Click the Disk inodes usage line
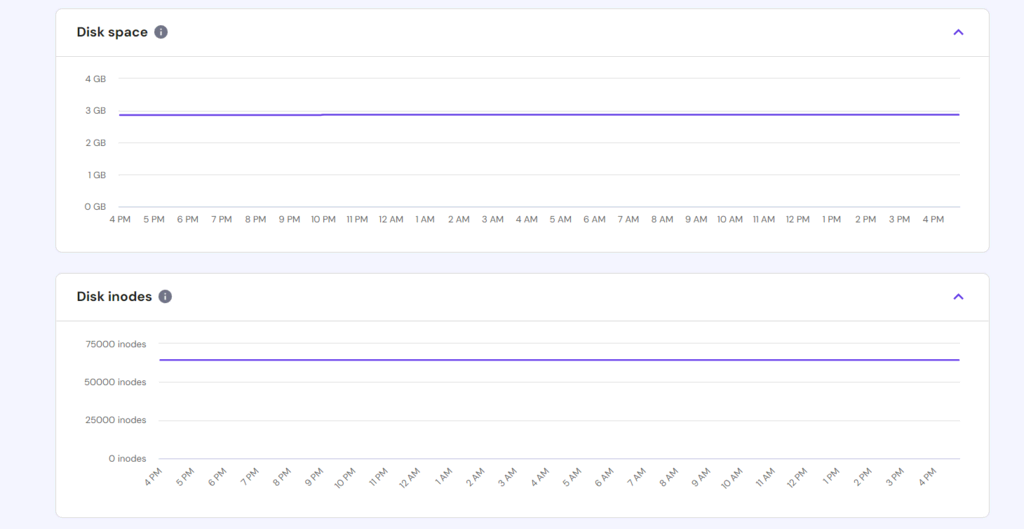 [x=559, y=360]
